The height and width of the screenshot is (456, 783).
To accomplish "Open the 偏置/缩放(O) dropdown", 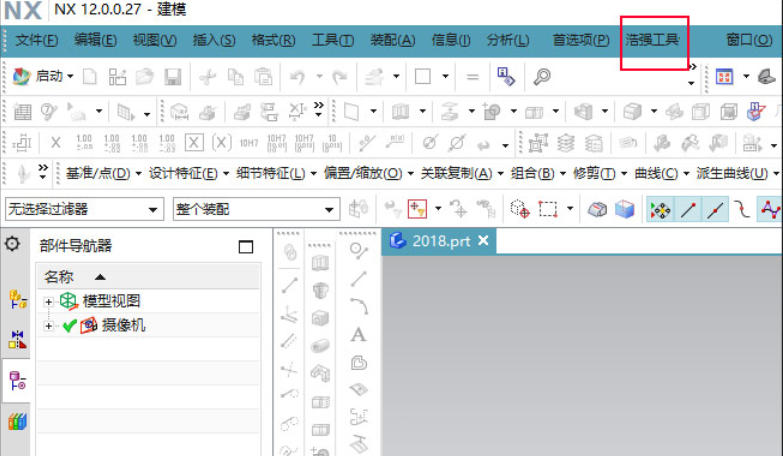I will [x=369, y=173].
